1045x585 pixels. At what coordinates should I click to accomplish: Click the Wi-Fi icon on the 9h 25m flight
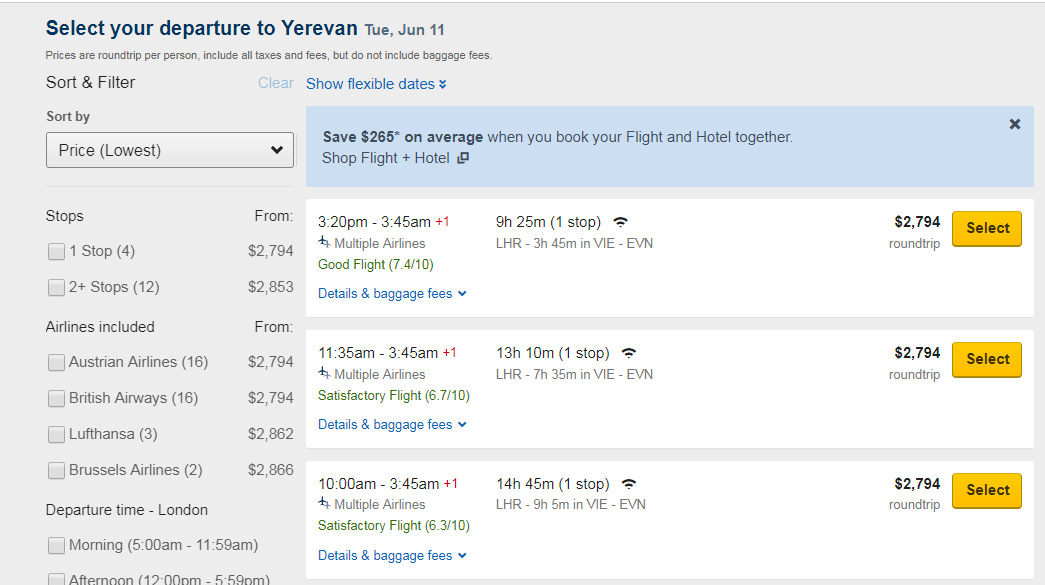tap(620, 222)
